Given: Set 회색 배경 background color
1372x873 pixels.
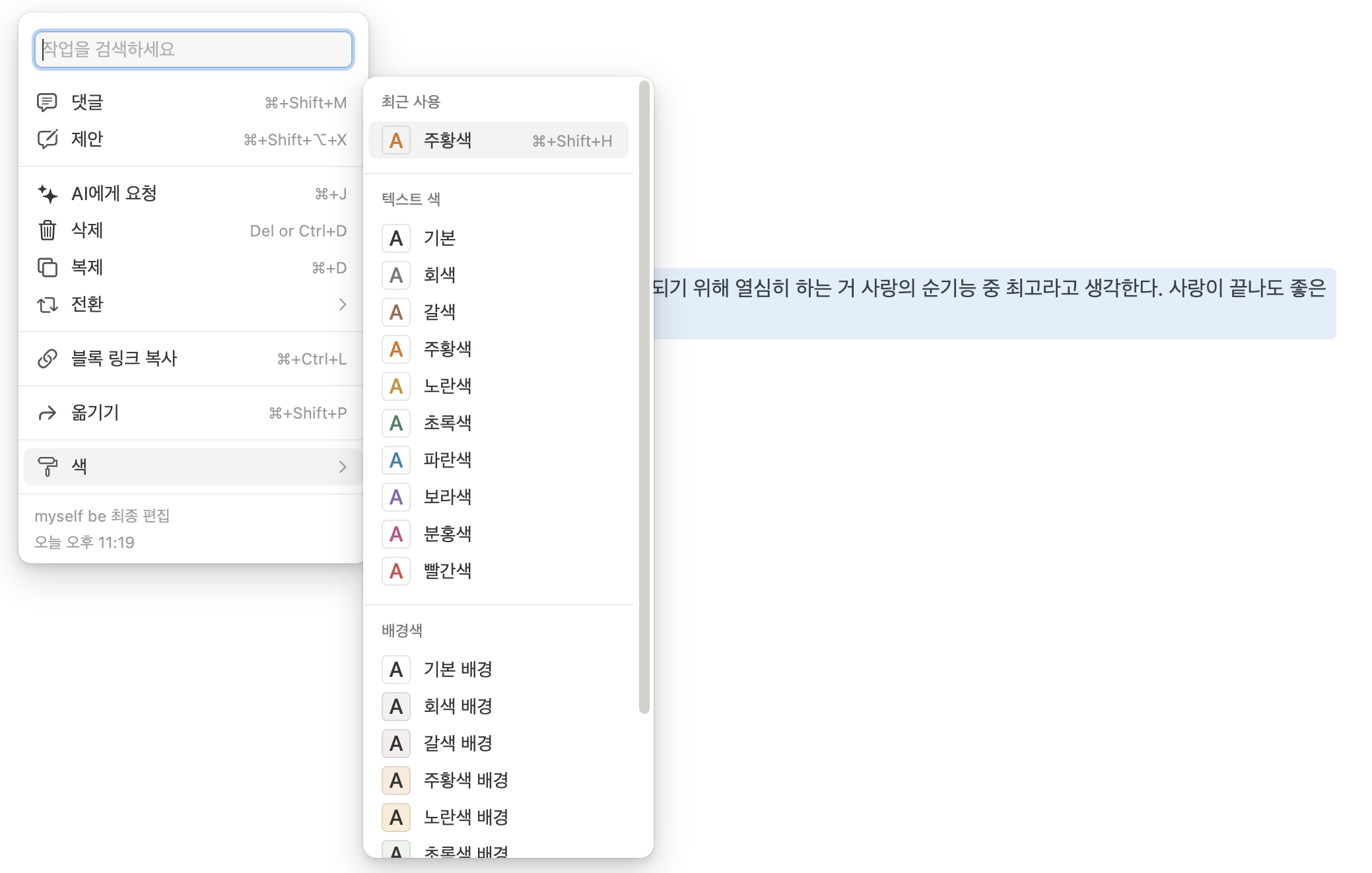Looking at the screenshot, I should point(458,707).
